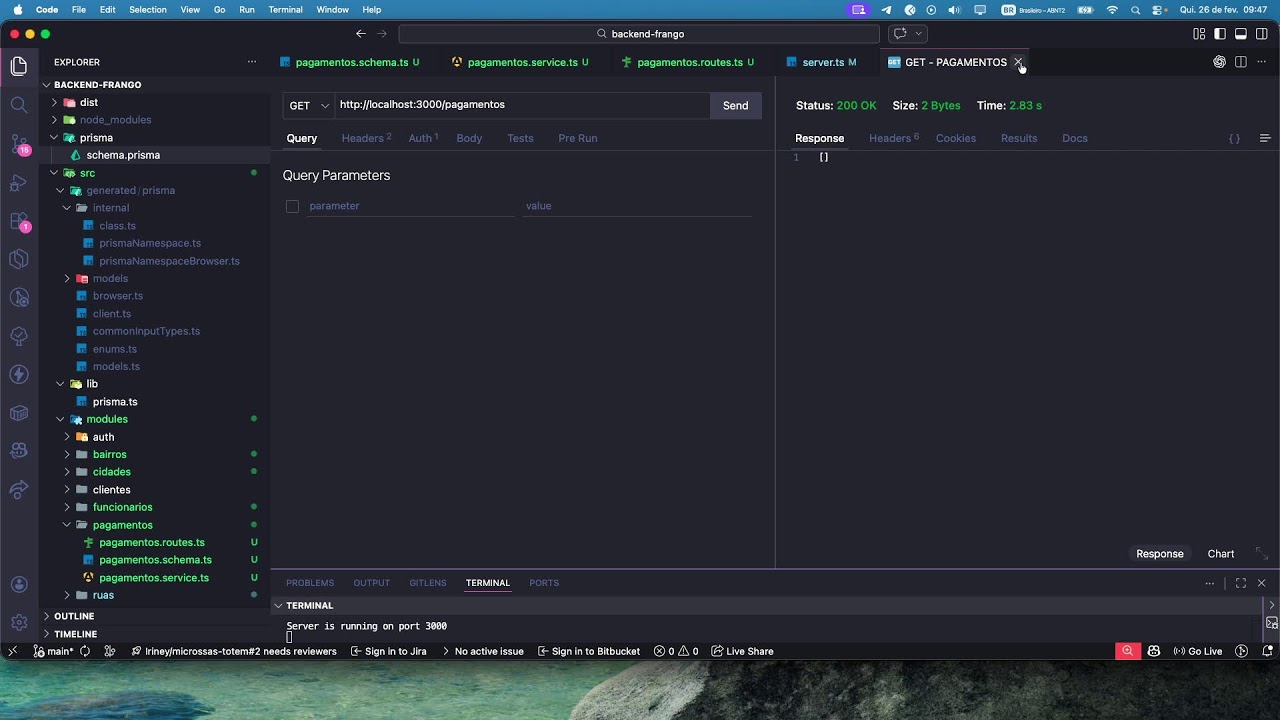Open the response options lines icon

(x=1265, y=138)
